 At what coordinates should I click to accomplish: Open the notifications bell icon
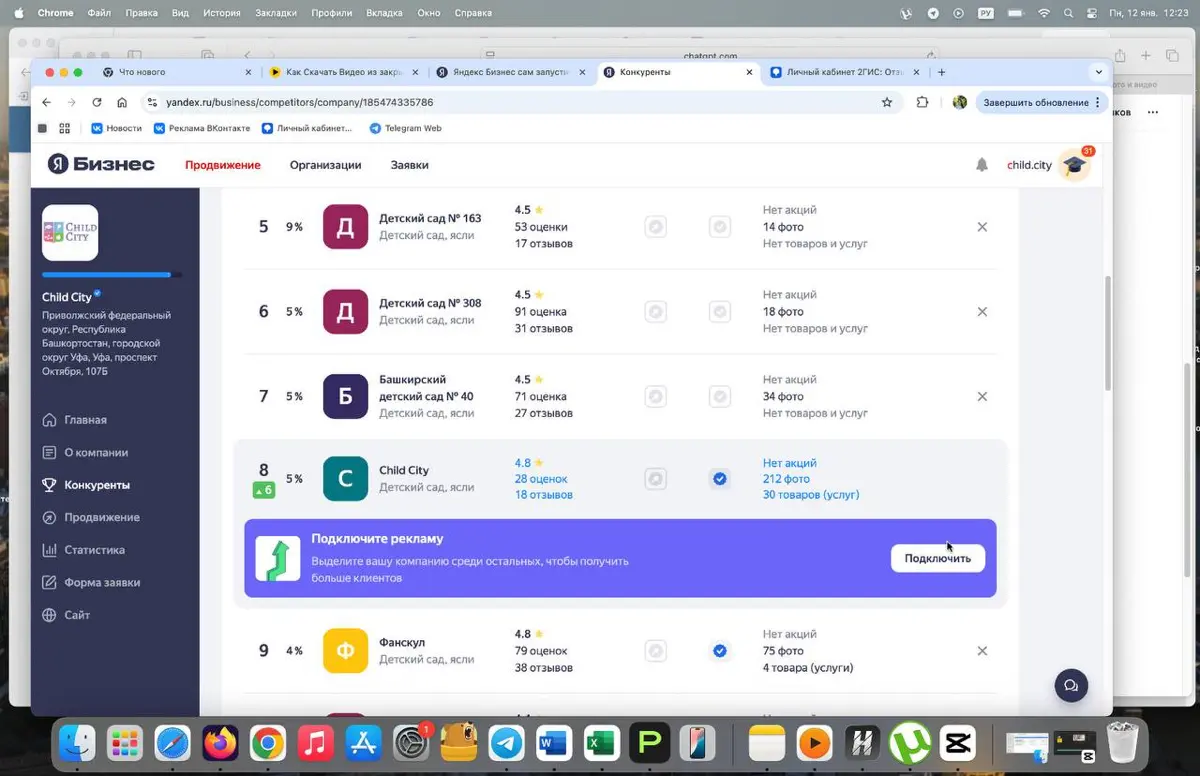click(982, 165)
